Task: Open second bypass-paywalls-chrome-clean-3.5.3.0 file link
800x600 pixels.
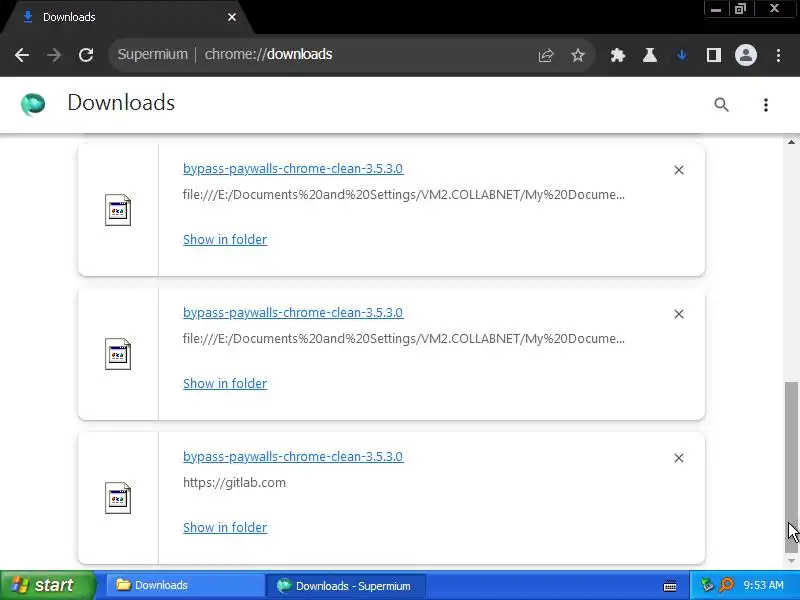Action: [x=293, y=312]
